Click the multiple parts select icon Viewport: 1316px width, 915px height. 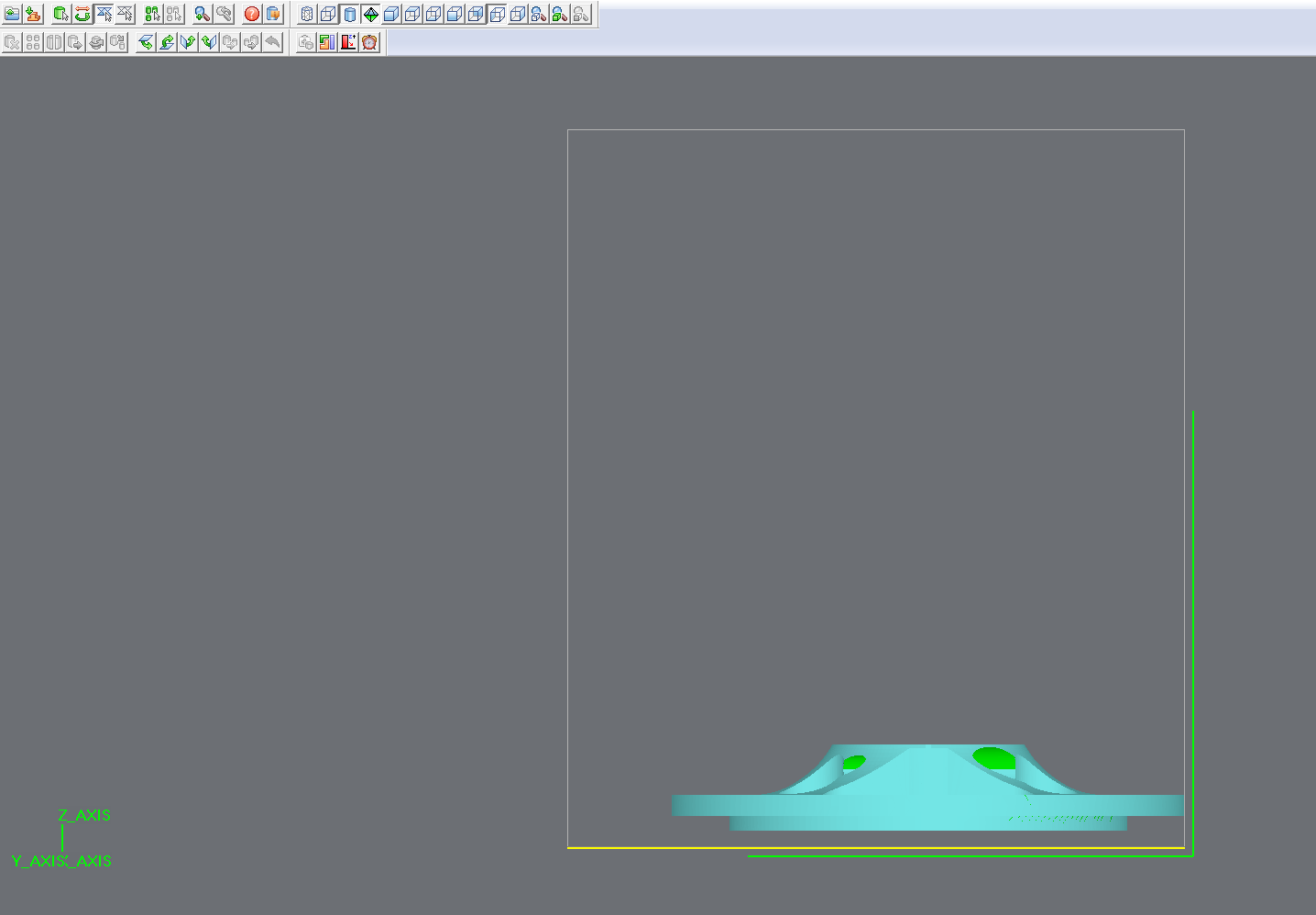(152, 14)
